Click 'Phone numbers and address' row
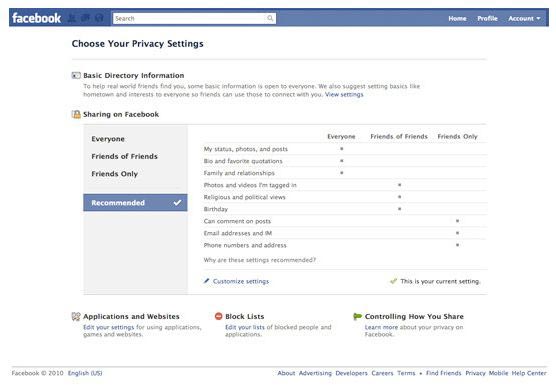Viewport: 556px width, 386px height. point(345,245)
